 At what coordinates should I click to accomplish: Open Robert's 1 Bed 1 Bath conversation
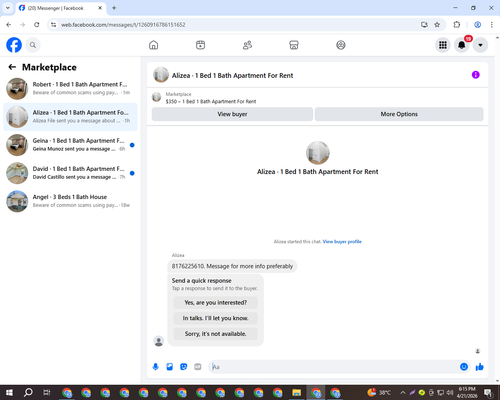pyautogui.click(x=70, y=89)
